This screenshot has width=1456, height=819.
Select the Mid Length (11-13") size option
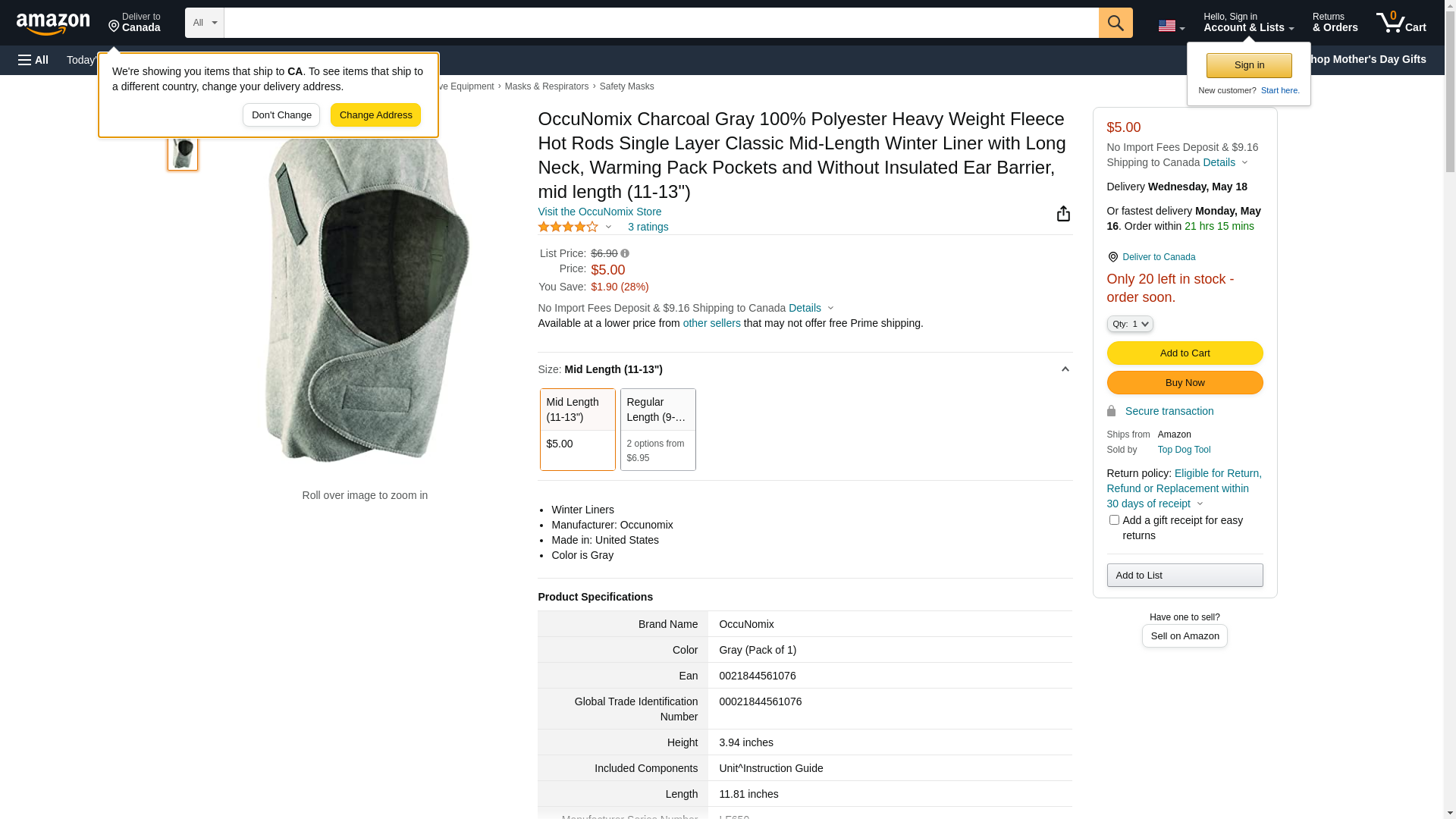(x=577, y=429)
